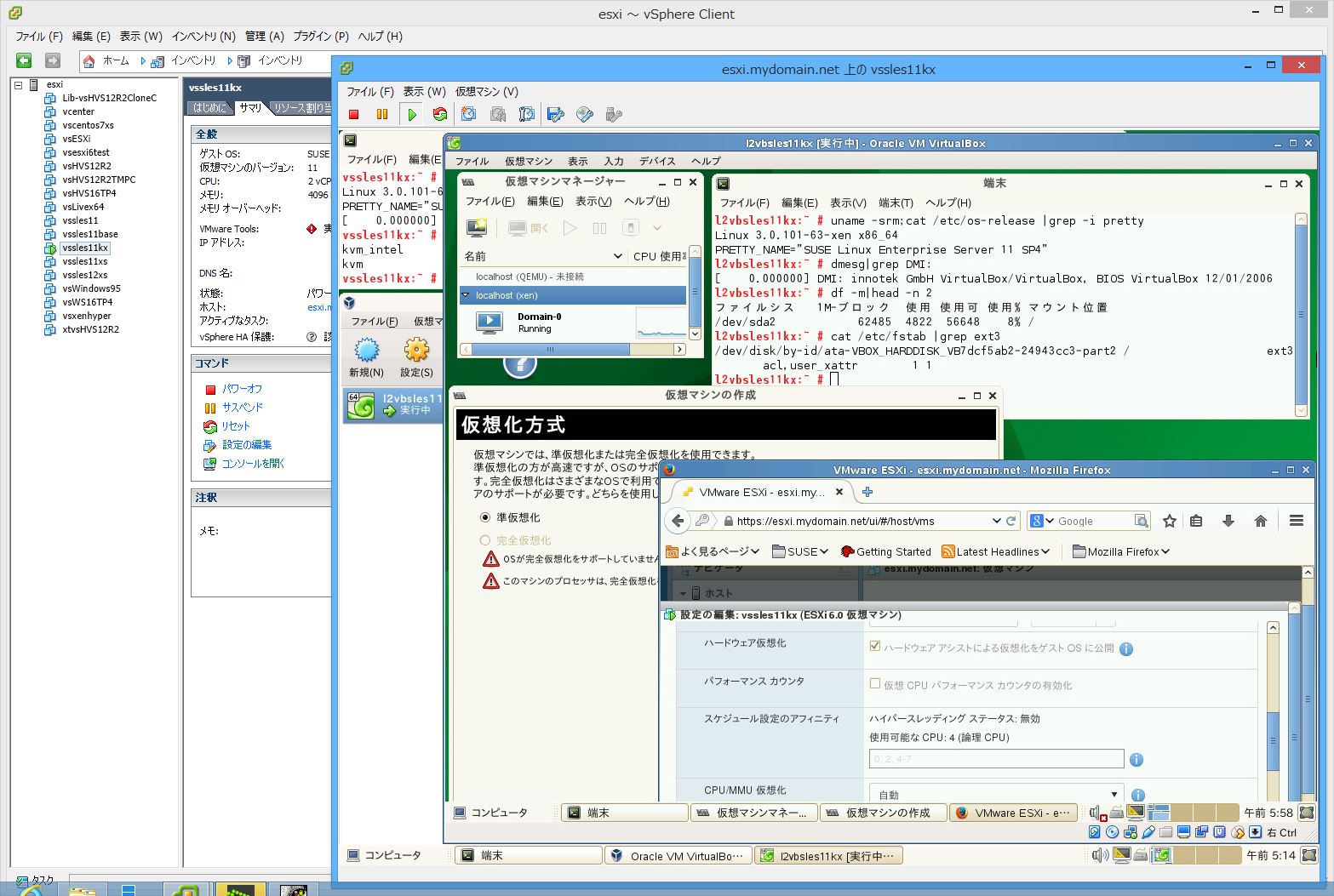Screen dimensions: 1334x896
Task: Collapse the ホスト navigator section in ESXi
Action: pyautogui.click(x=683, y=593)
